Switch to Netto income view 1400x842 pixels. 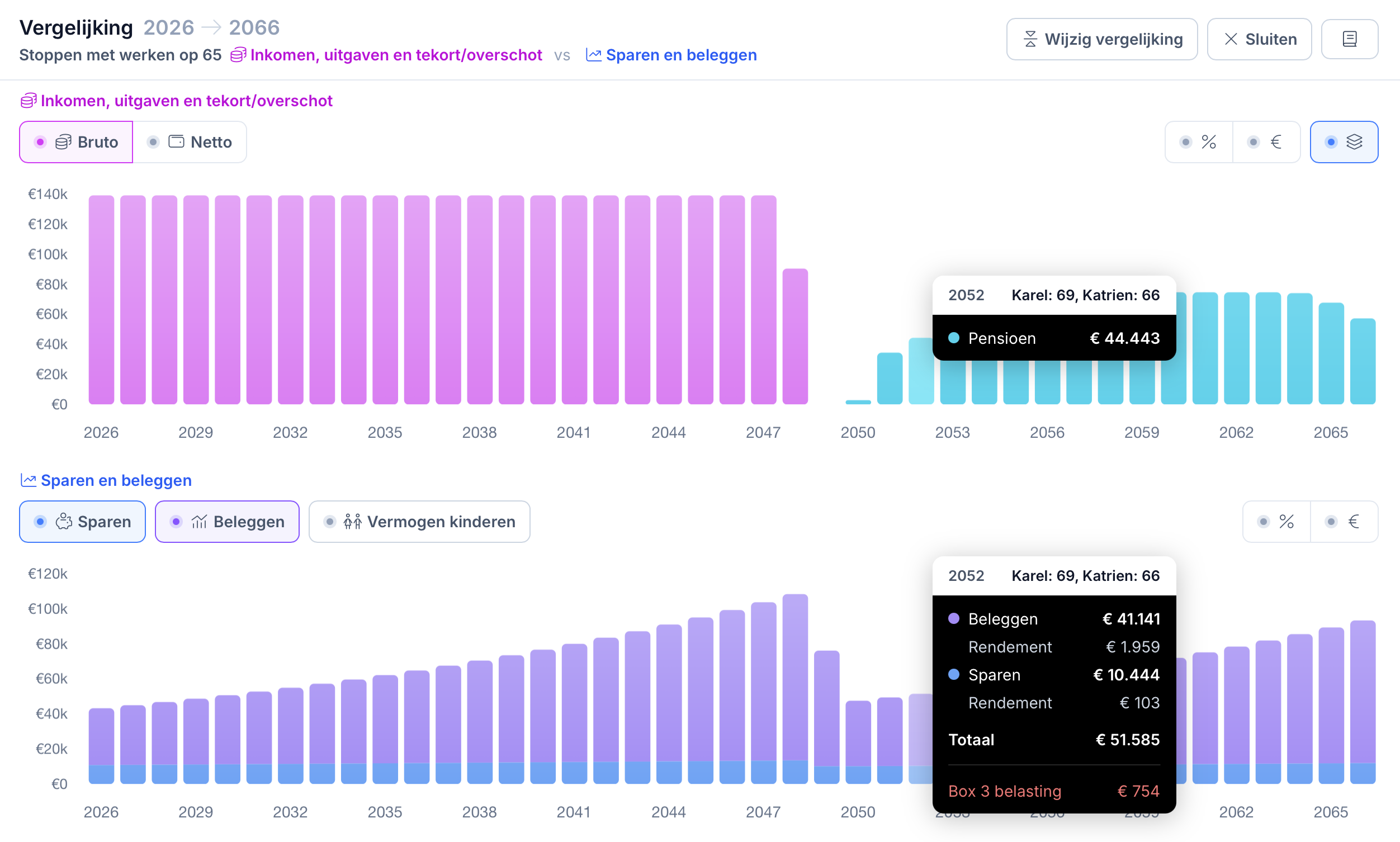coord(190,142)
